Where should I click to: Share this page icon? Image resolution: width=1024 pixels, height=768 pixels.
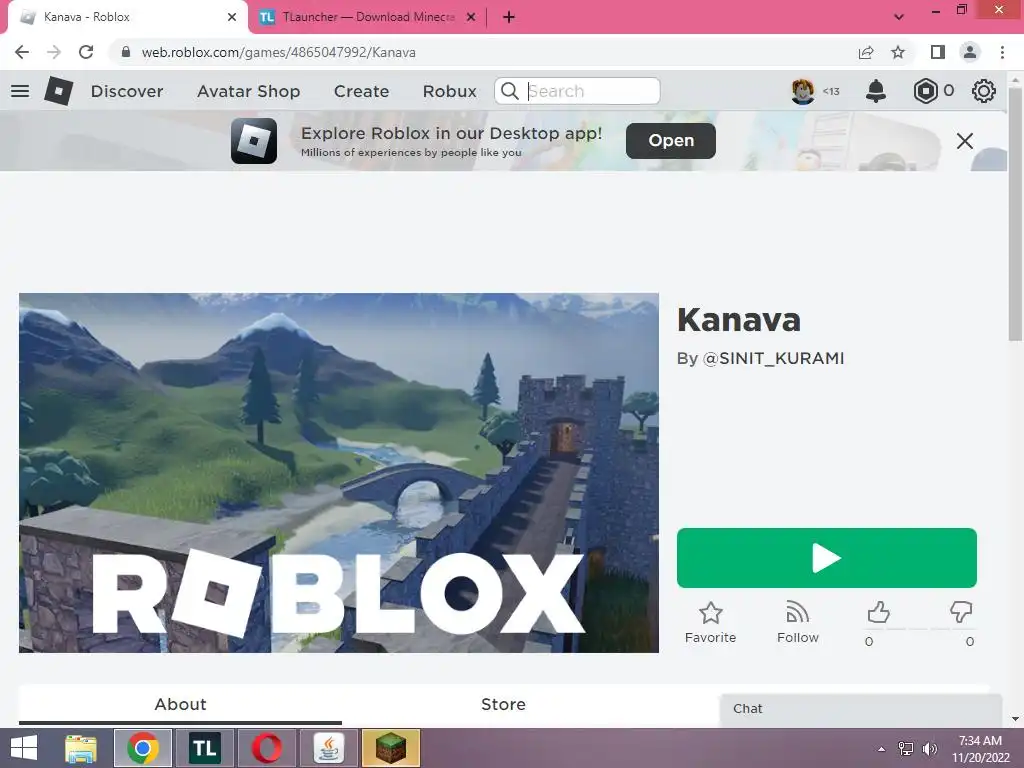click(x=866, y=52)
